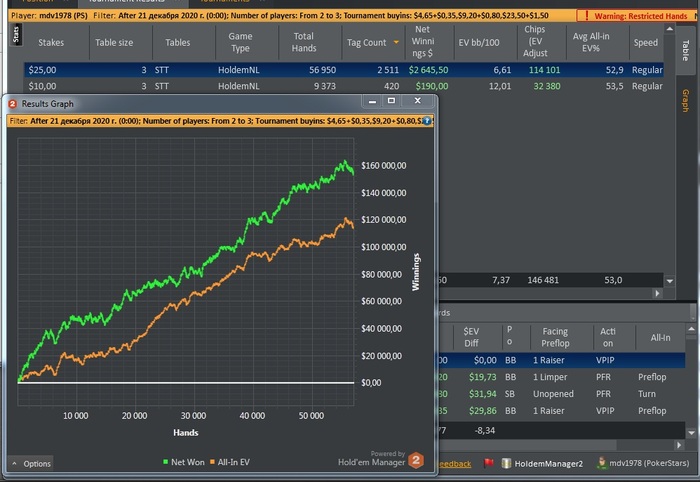Sort by $EV Diff column header
Screen dimensions: 700x482
(x=471, y=337)
